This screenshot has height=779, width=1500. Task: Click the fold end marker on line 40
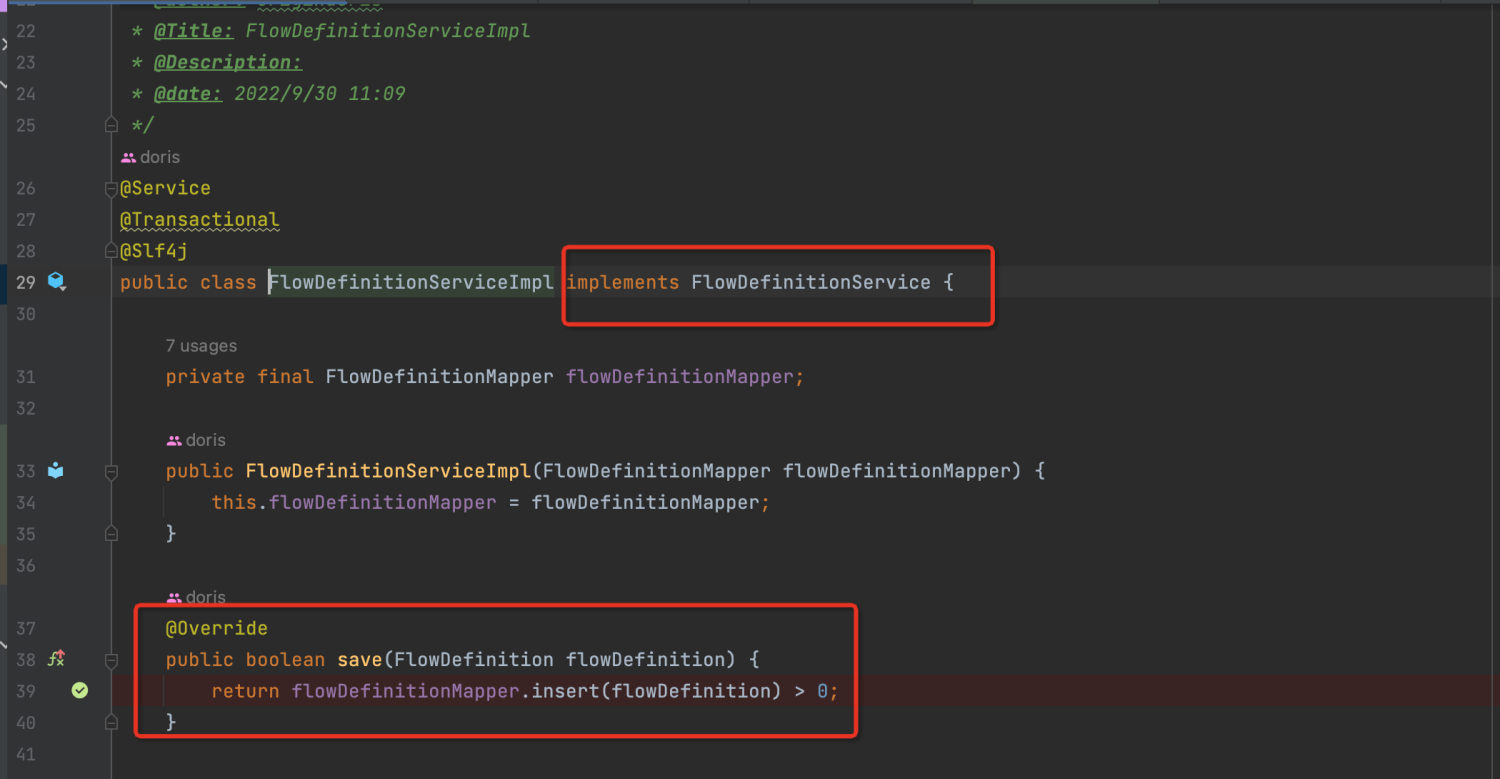(111, 721)
